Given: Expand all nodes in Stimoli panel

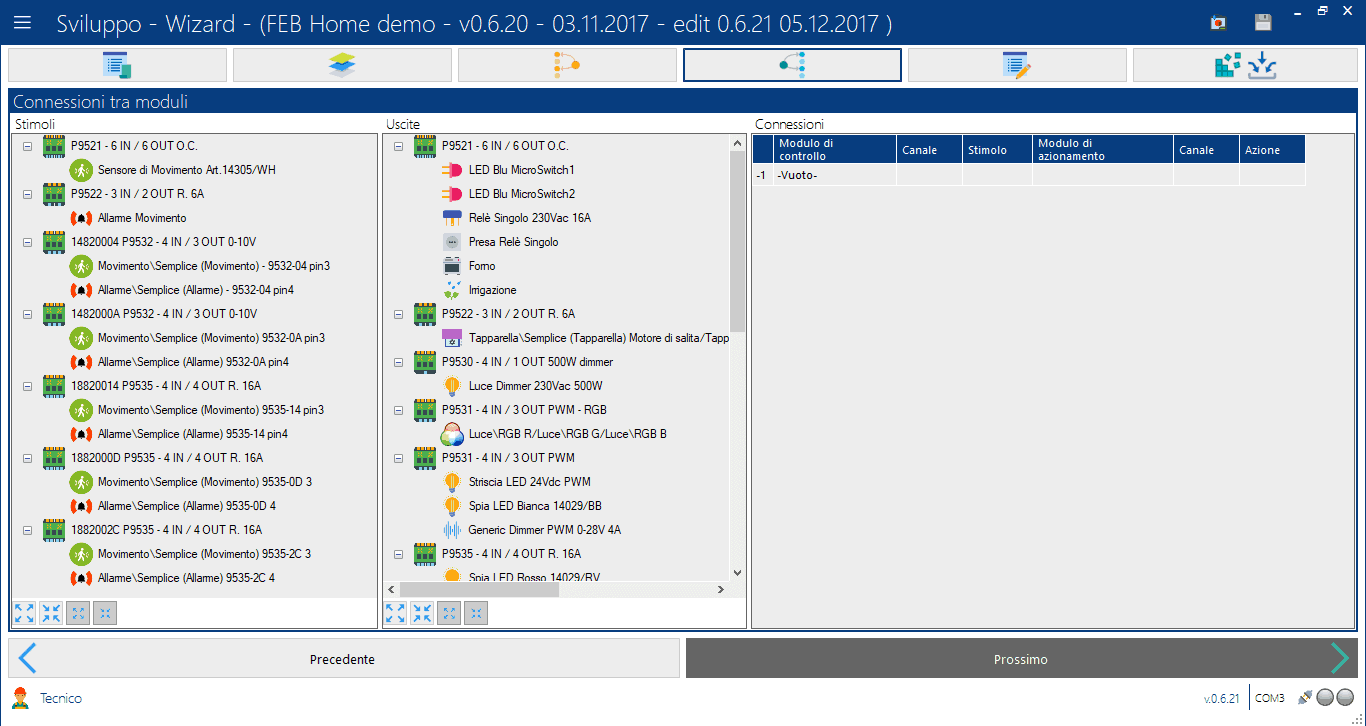Looking at the screenshot, I should [24, 613].
